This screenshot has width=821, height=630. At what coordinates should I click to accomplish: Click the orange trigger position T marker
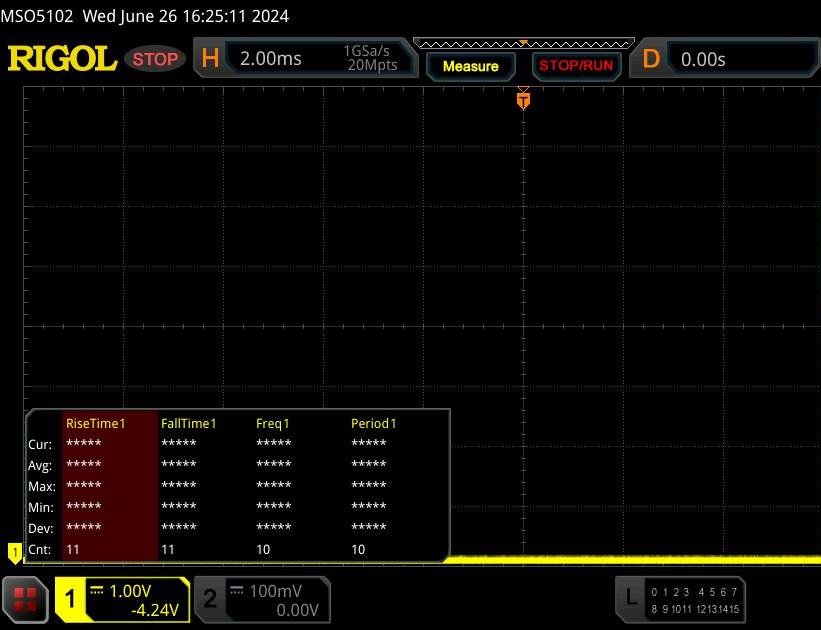click(x=522, y=100)
